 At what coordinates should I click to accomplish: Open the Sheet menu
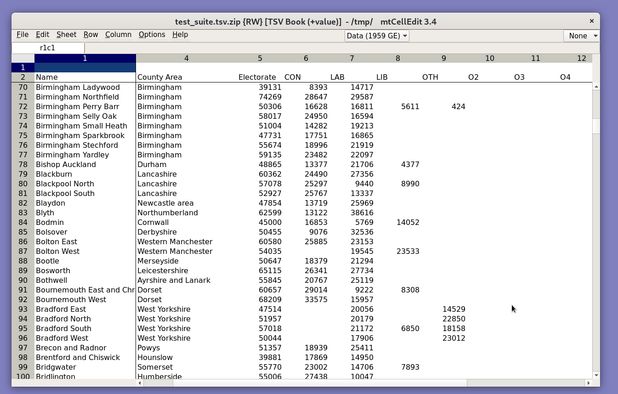pyautogui.click(x=66, y=35)
